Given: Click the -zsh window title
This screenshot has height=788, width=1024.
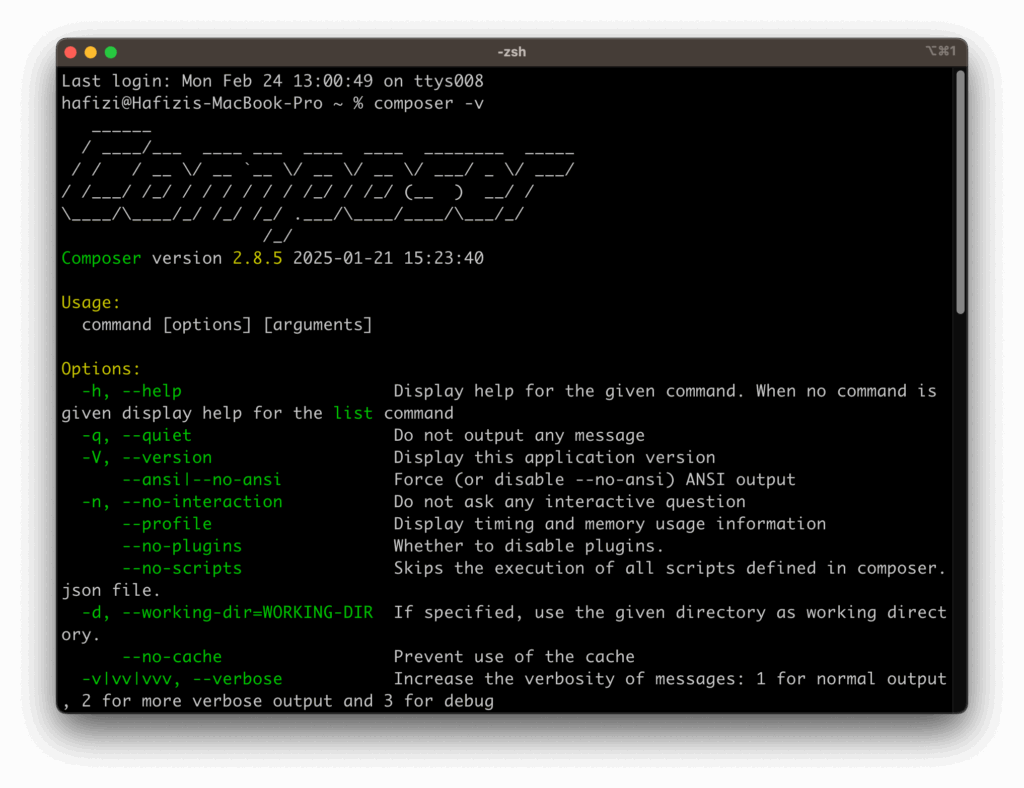Looking at the screenshot, I should click(511, 52).
